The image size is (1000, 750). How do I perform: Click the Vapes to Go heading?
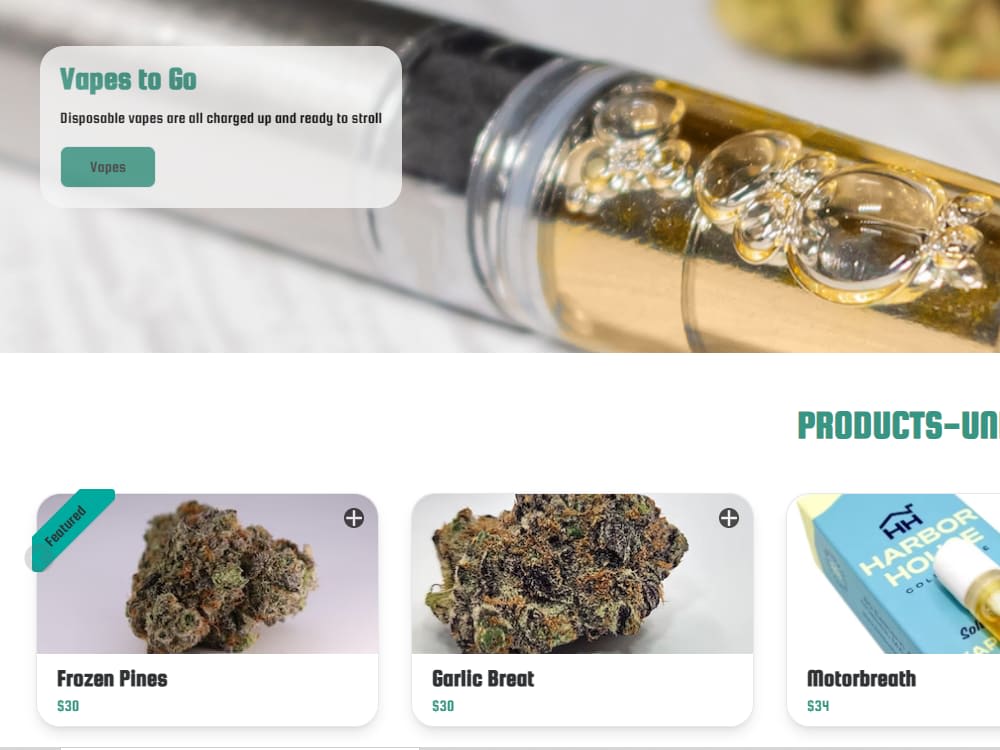tap(128, 80)
